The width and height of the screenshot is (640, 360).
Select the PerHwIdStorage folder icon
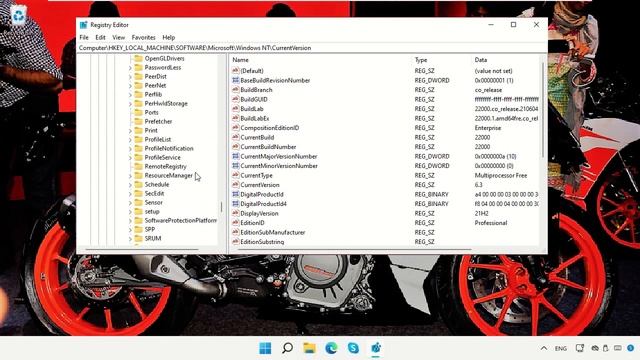138,103
